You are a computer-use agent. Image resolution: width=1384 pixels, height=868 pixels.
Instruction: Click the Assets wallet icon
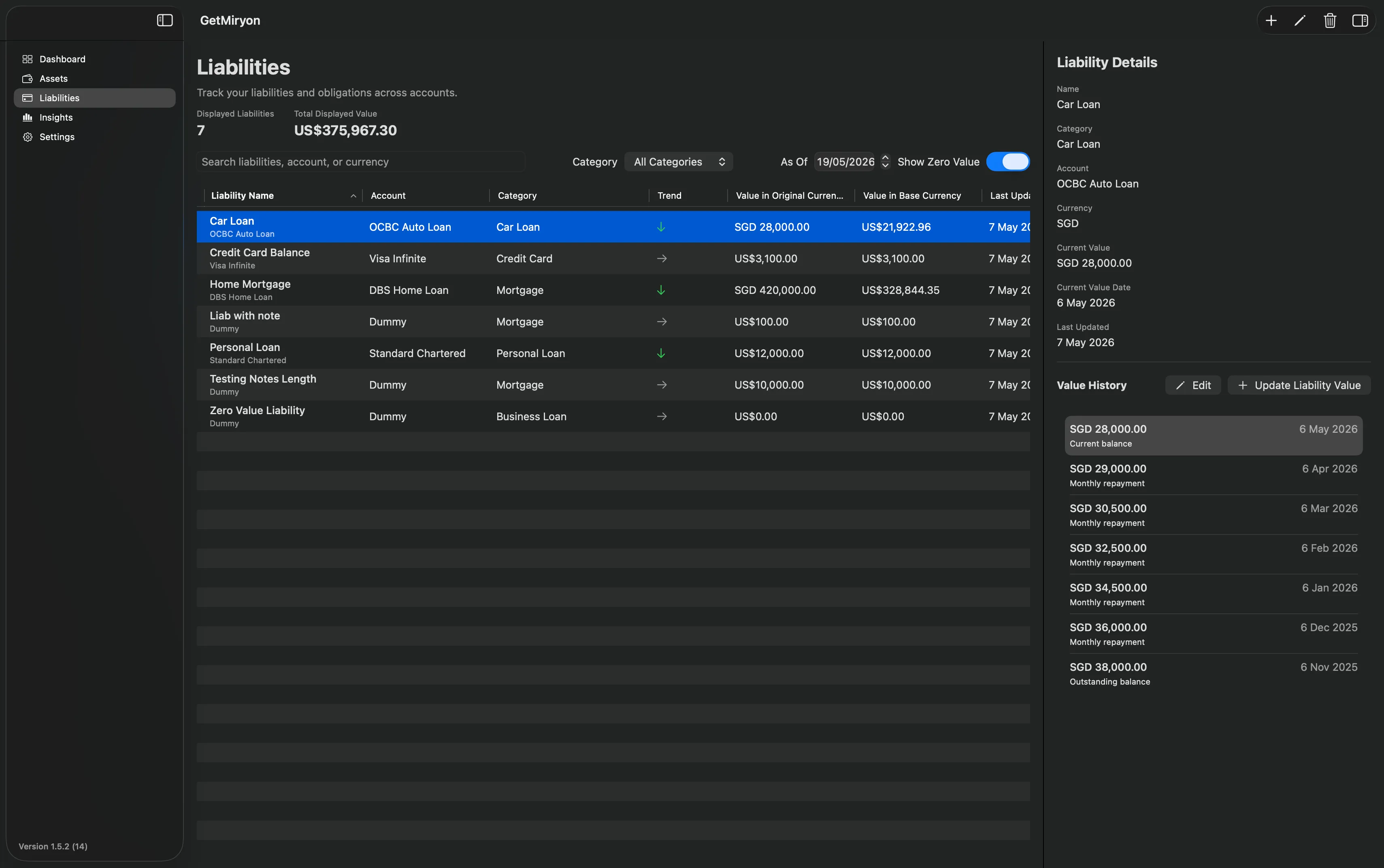(x=27, y=79)
